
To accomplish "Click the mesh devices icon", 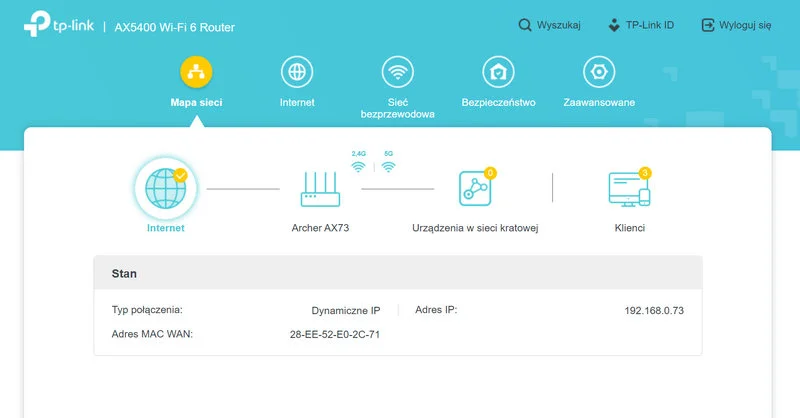I will [475, 188].
